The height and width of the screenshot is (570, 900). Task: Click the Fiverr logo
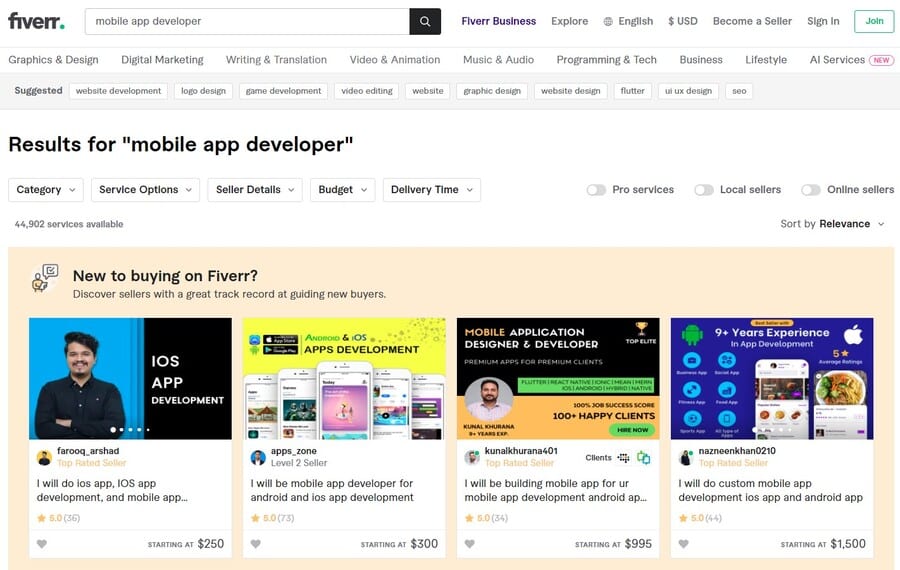36,21
